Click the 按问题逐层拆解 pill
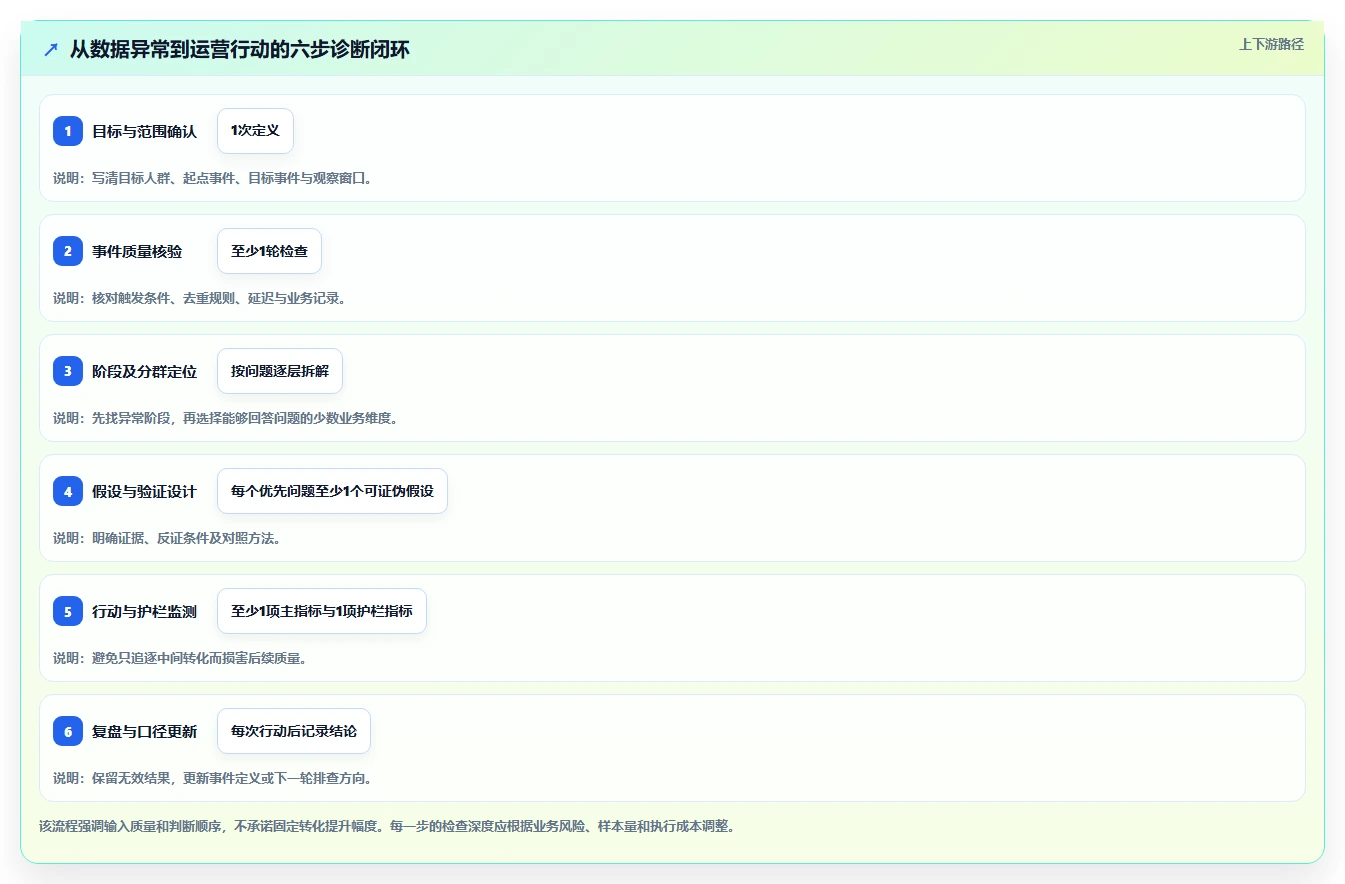 [280, 371]
